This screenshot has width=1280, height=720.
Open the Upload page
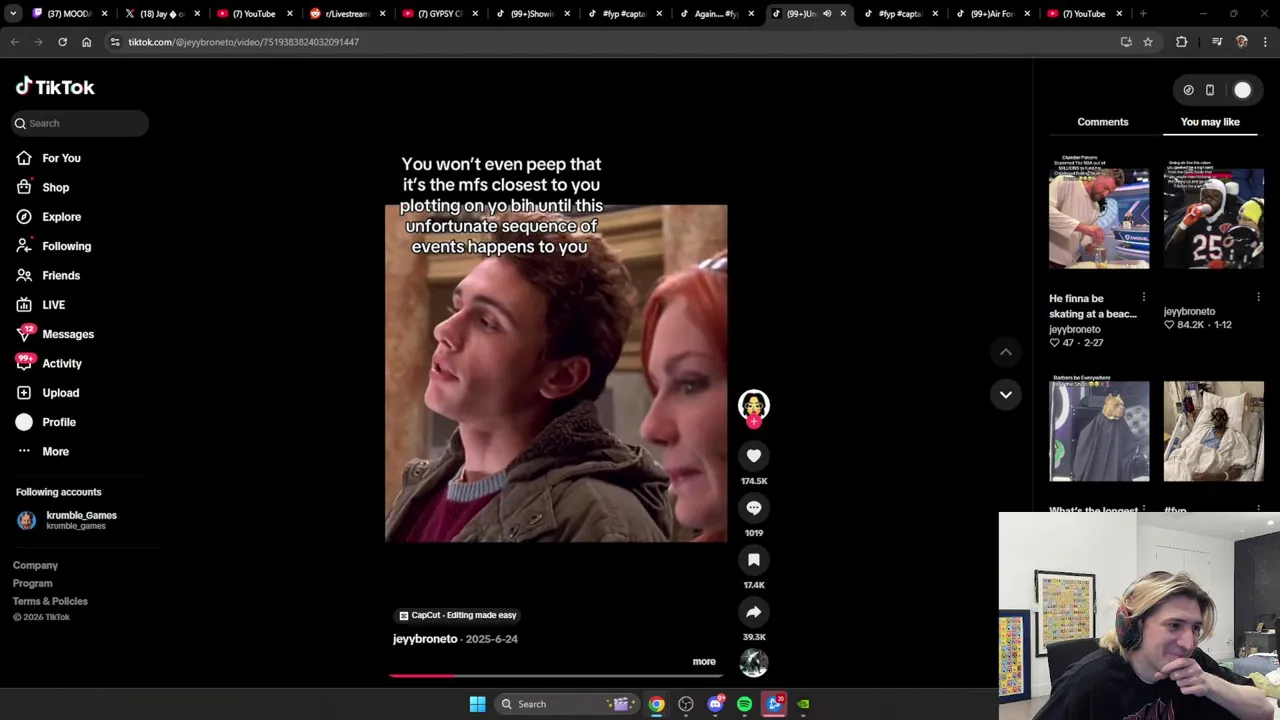coord(48,393)
